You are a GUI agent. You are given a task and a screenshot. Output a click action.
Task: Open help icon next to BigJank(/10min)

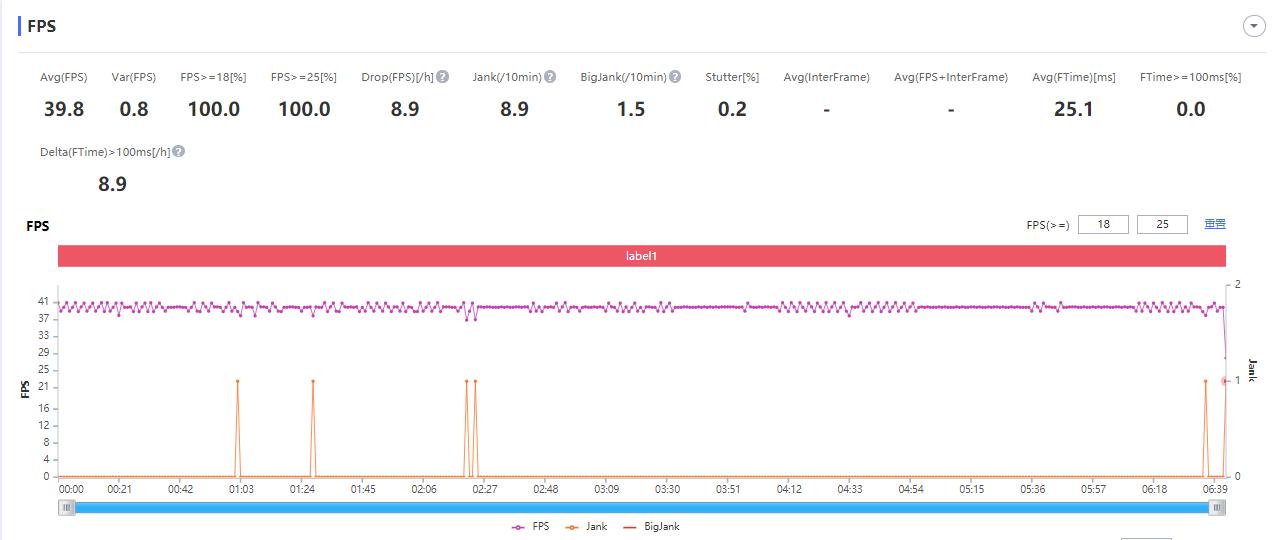[x=675, y=77]
